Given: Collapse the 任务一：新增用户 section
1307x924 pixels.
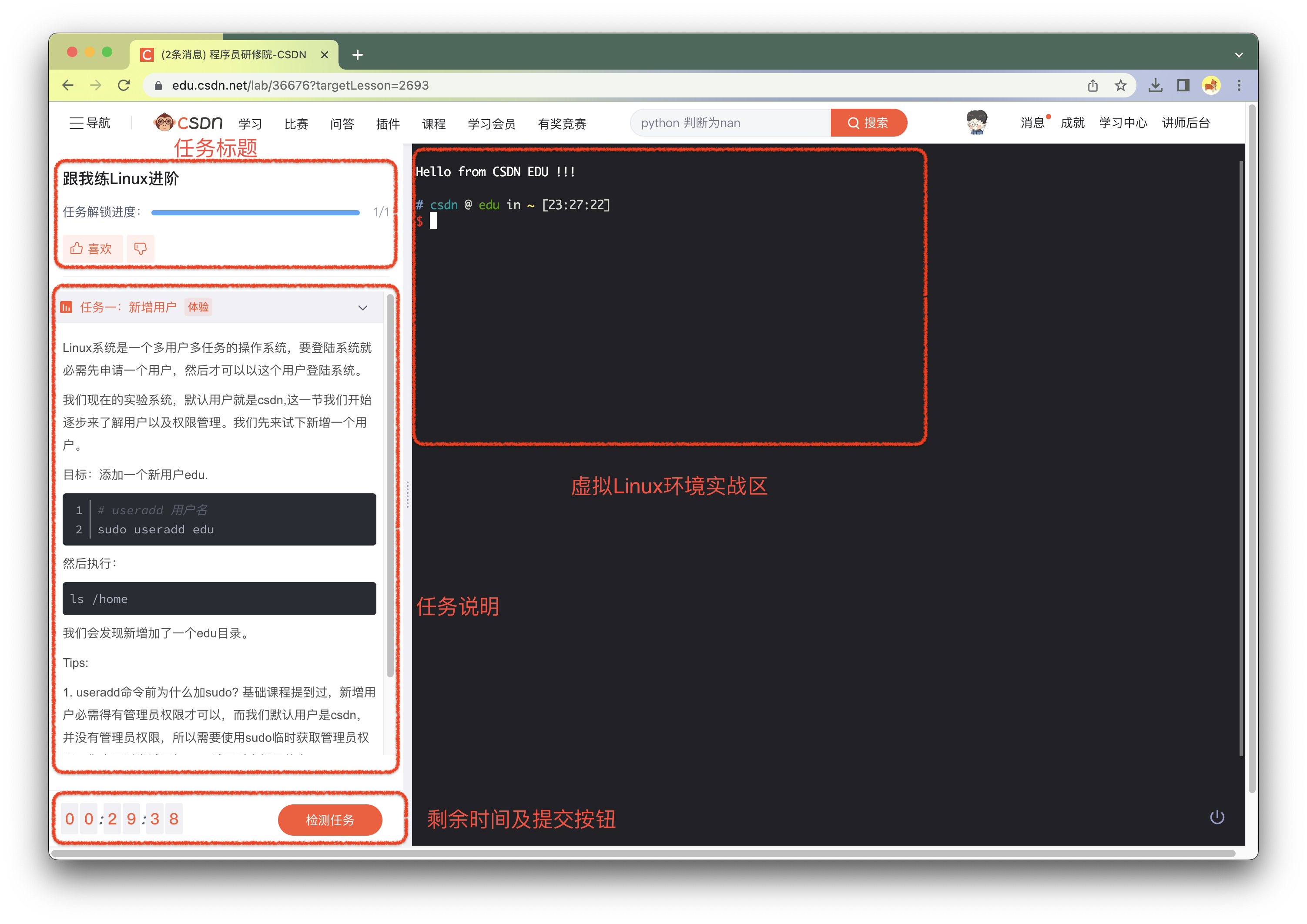Looking at the screenshot, I should 362,308.
